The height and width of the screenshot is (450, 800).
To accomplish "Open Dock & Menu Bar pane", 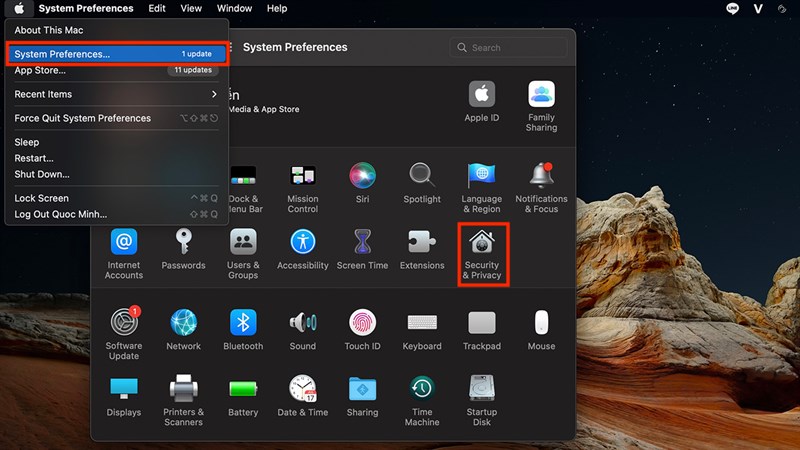I will (246, 188).
